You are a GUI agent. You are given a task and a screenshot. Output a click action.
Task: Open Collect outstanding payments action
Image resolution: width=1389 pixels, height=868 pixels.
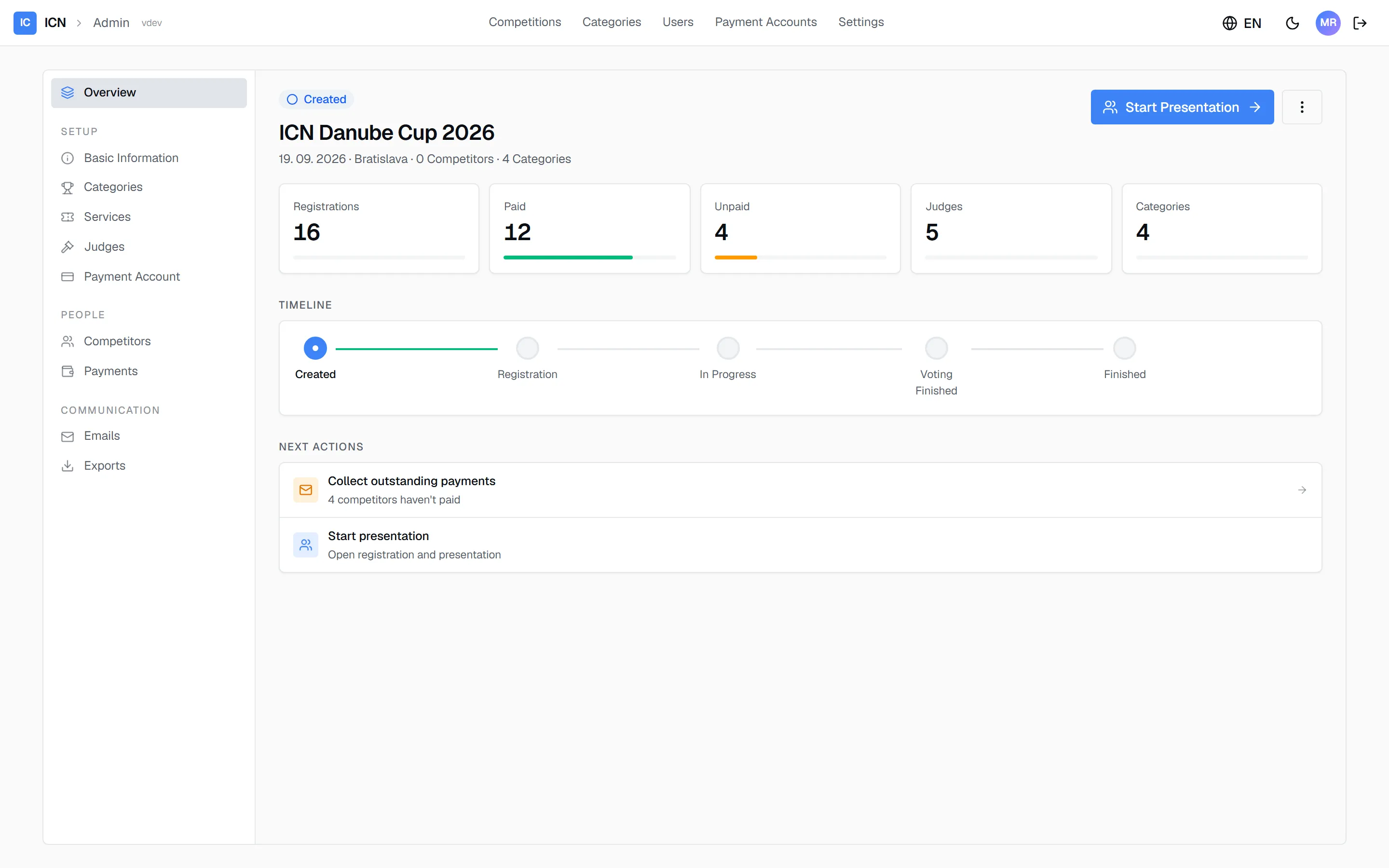tap(800, 489)
